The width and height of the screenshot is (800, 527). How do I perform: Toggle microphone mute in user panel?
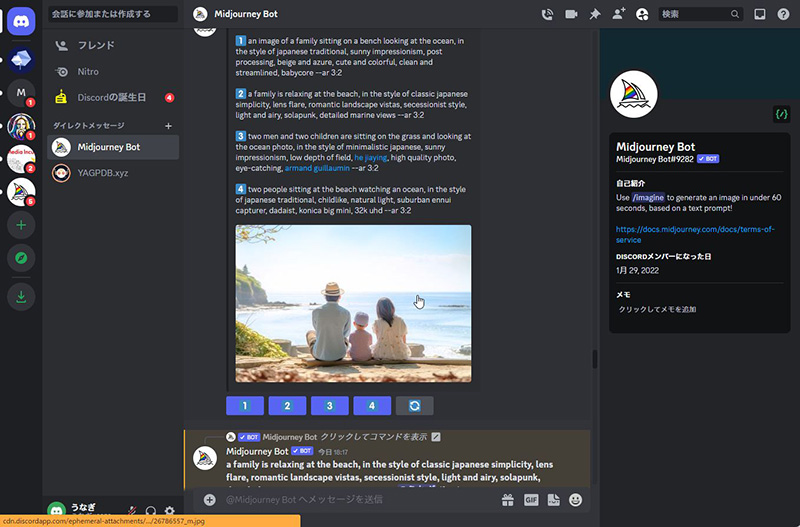tap(131, 511)
